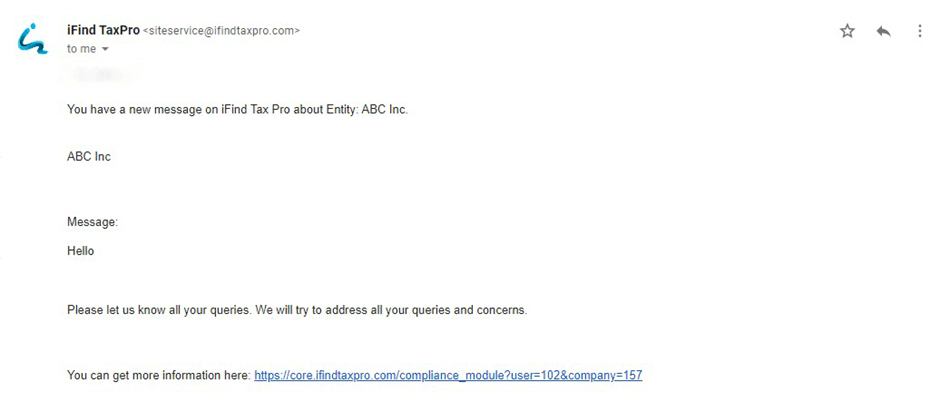Click the blurred text below the recipient line
940x402 pixels.
103,74
